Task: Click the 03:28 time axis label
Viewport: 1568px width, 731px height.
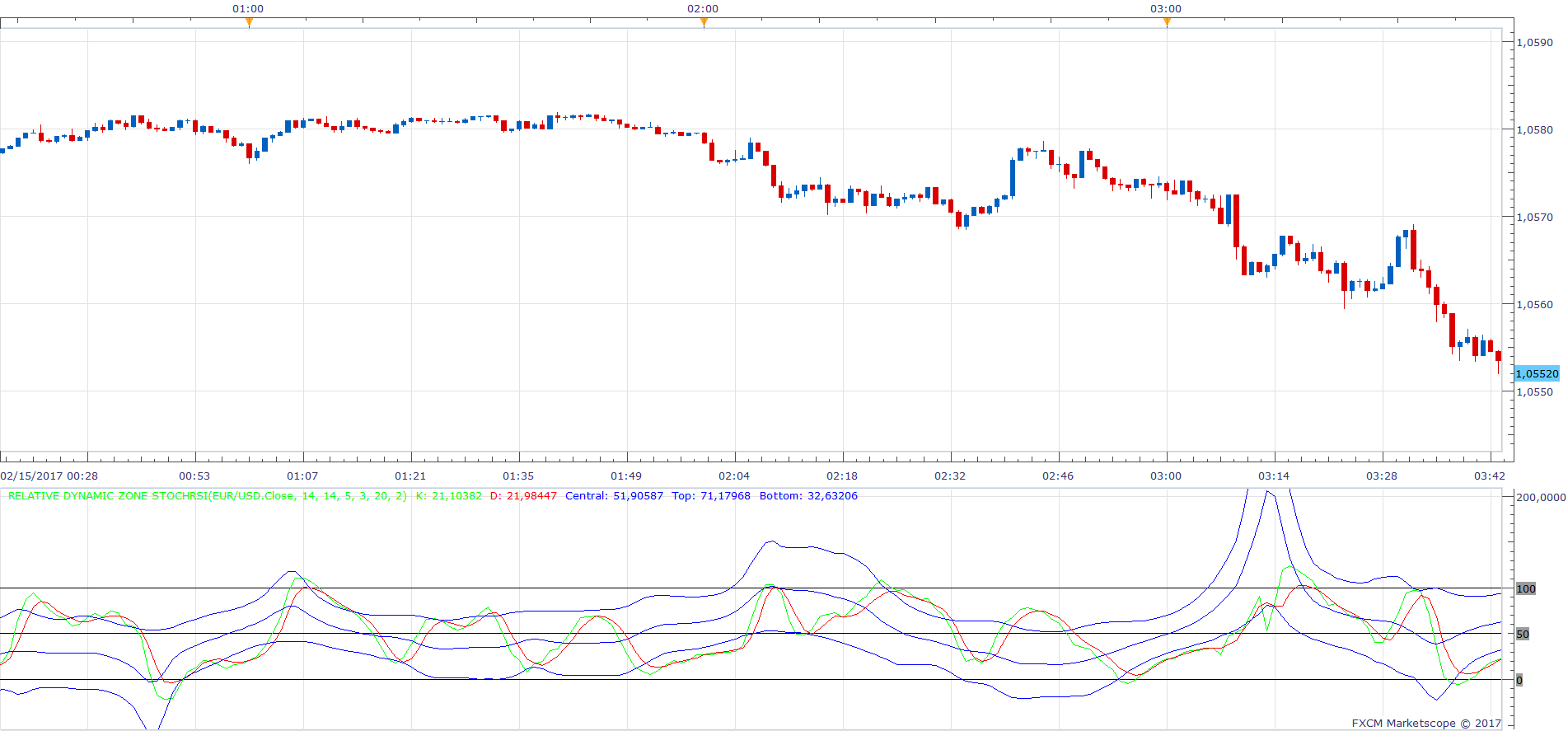Action: point(1382,476)
